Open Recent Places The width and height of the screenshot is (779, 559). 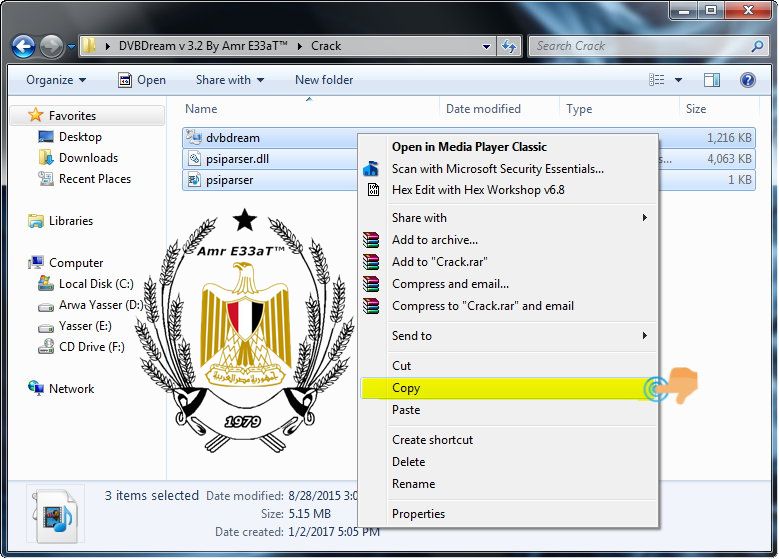(94, 179)
